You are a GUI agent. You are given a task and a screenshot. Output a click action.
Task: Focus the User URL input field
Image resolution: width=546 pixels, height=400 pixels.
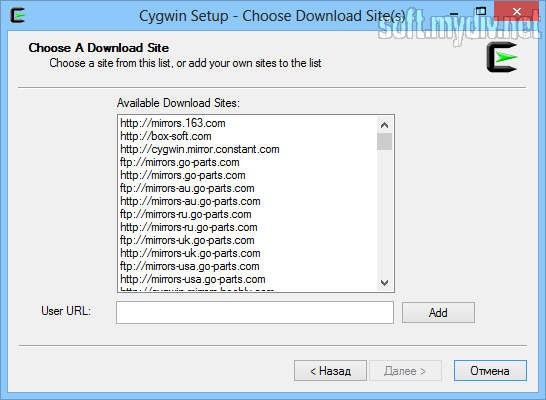tap(255, 312)
